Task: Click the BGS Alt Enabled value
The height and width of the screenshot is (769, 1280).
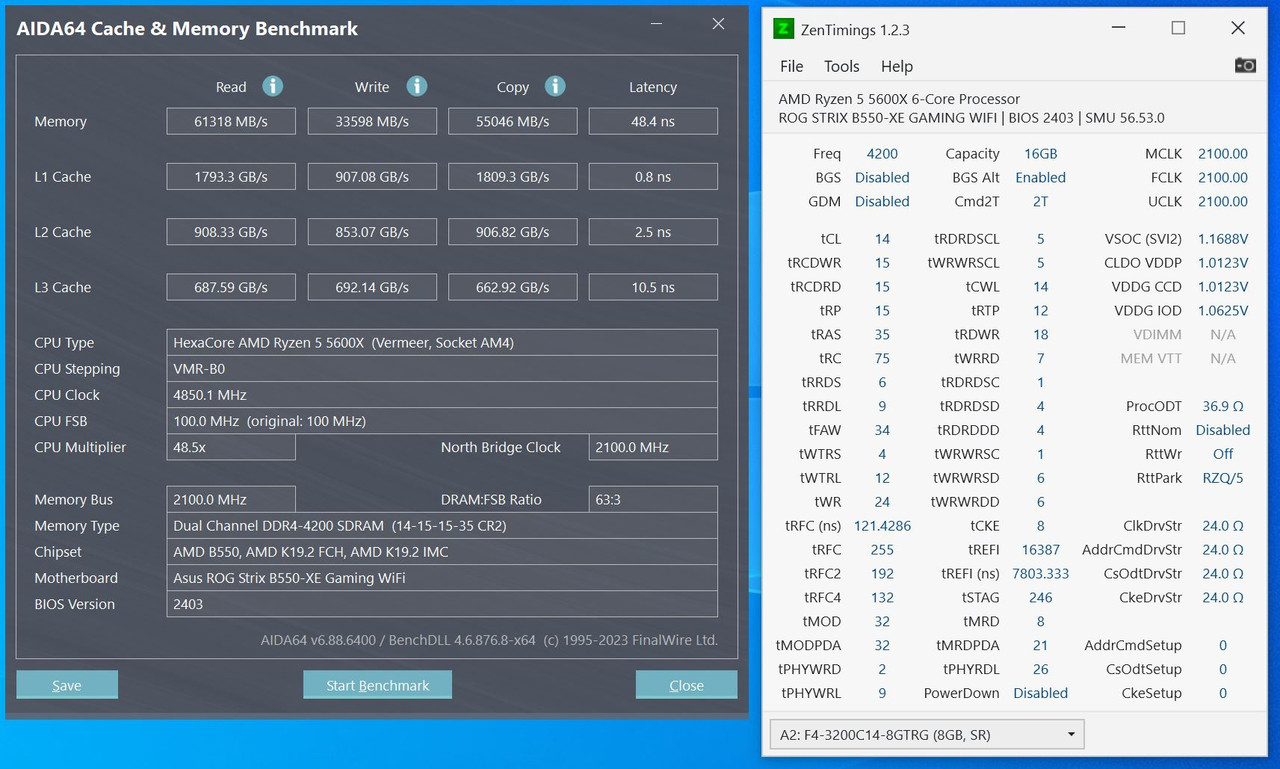Action: [x=1041, y=178]
